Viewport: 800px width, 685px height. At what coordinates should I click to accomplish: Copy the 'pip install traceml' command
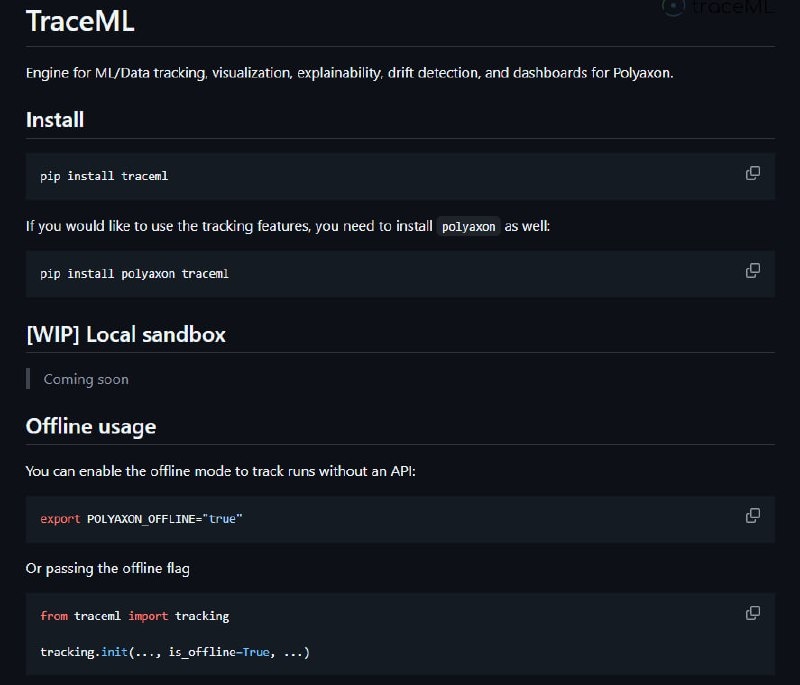(x=753, y=173)
